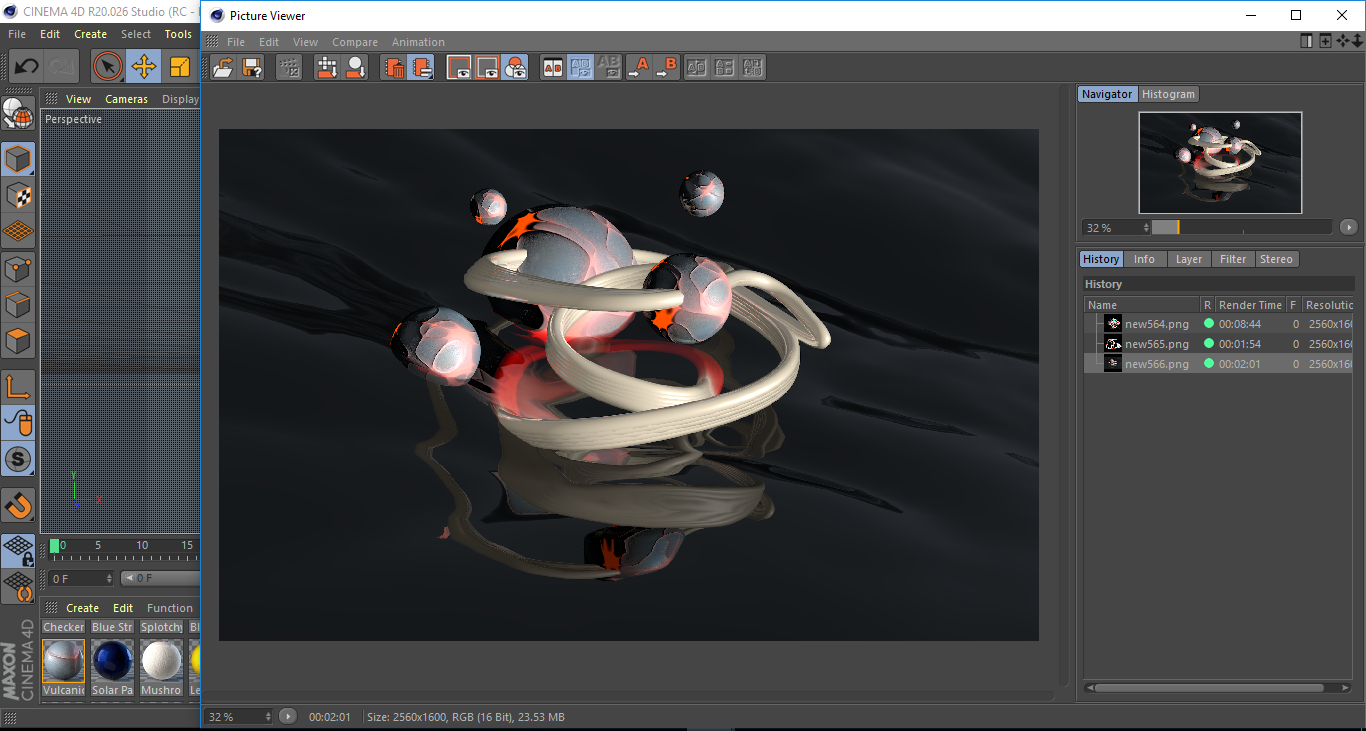Toggle the highlighted AB difference eye icon

tap(580, 67)
